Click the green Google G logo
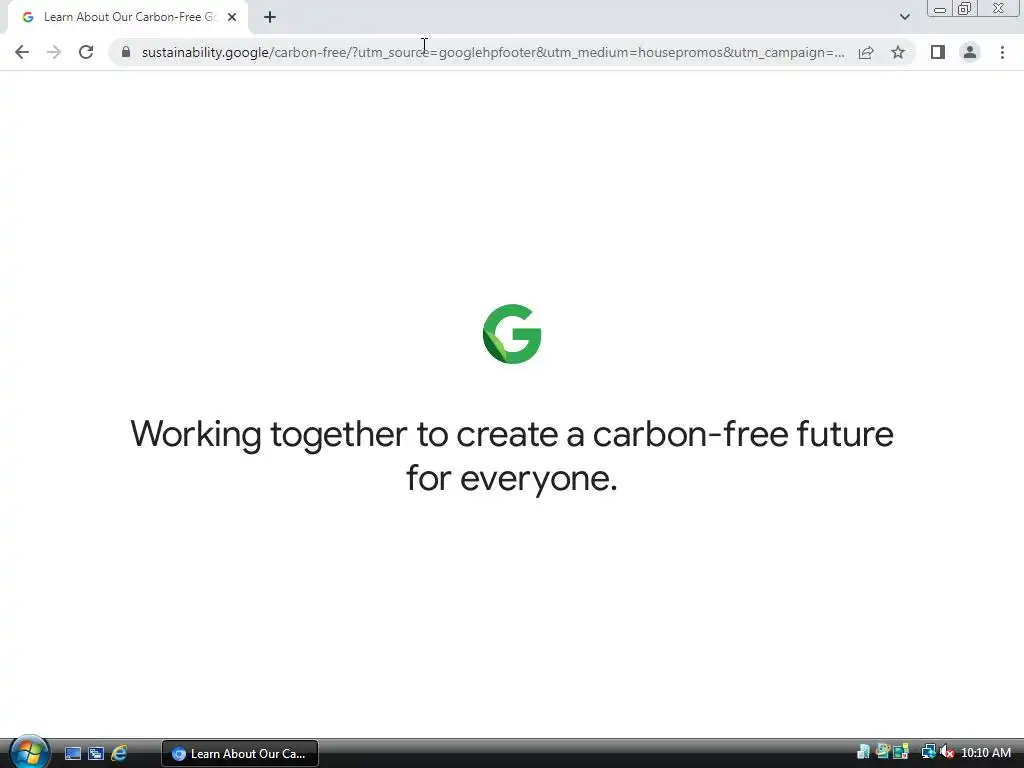This screenshot has height=768, width=1024. (512, 334)
